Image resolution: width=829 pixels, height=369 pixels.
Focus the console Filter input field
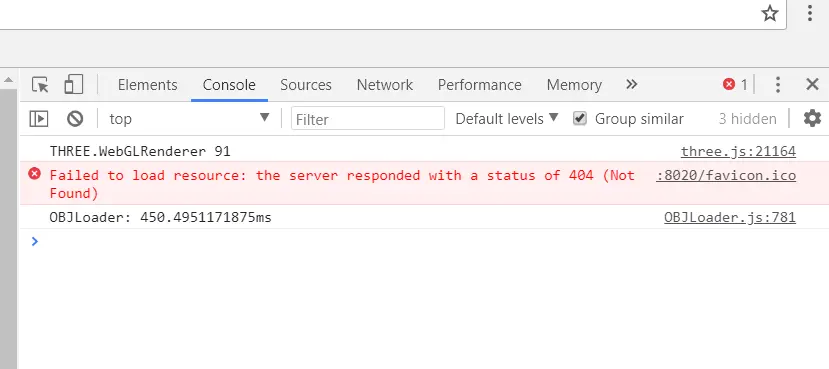[x=368, y=119]
